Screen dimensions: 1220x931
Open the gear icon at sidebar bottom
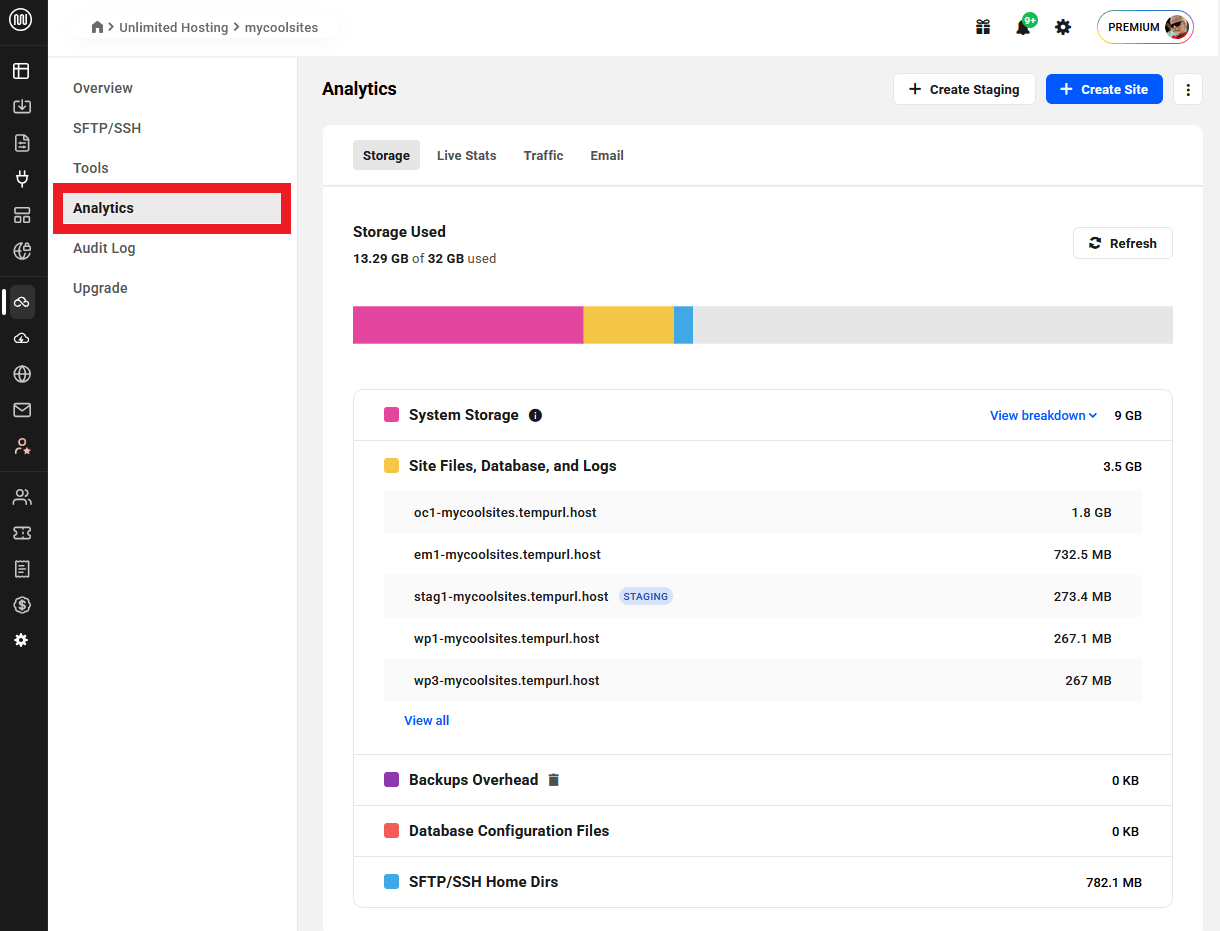click(22, 640)
